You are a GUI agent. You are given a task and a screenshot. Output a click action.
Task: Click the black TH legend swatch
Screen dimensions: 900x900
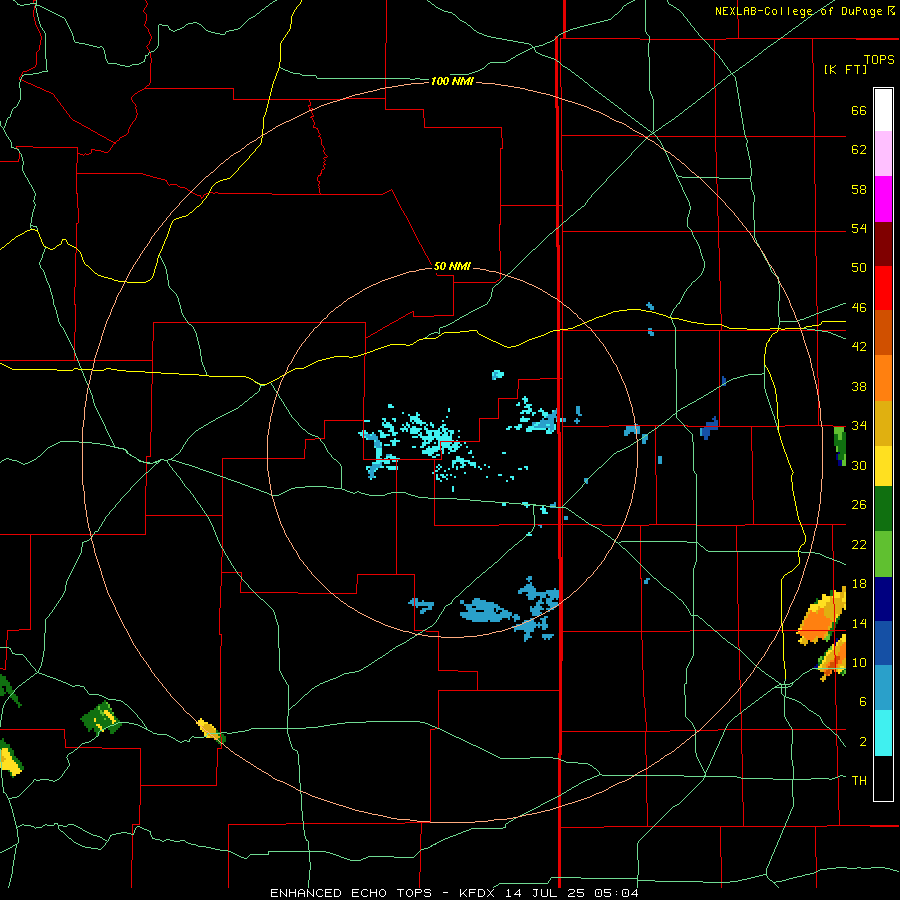click(x=883, y=778)
